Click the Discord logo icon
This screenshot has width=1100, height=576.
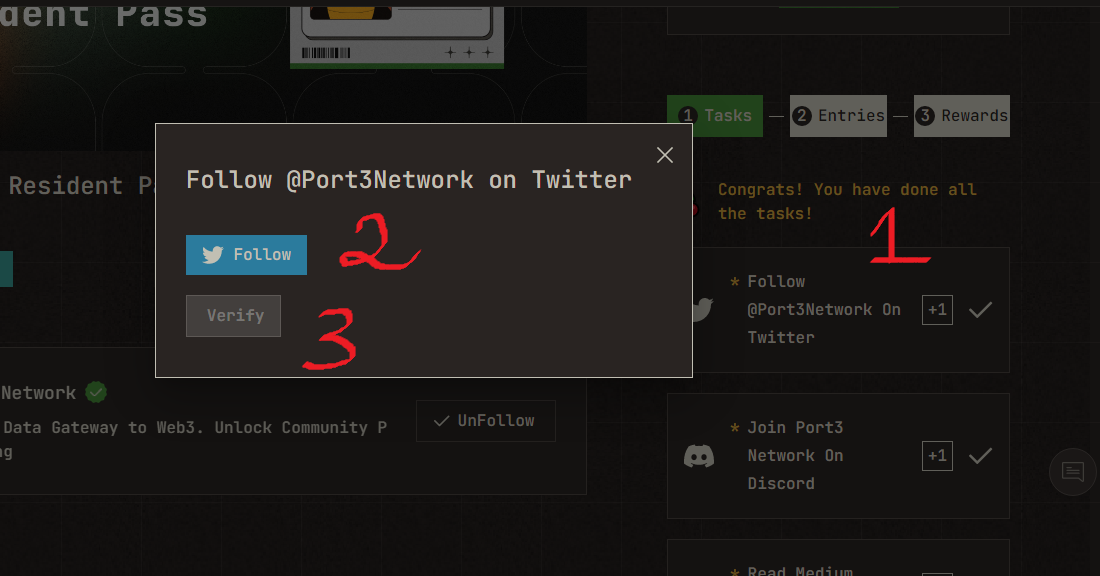click(x=699, y=456)
